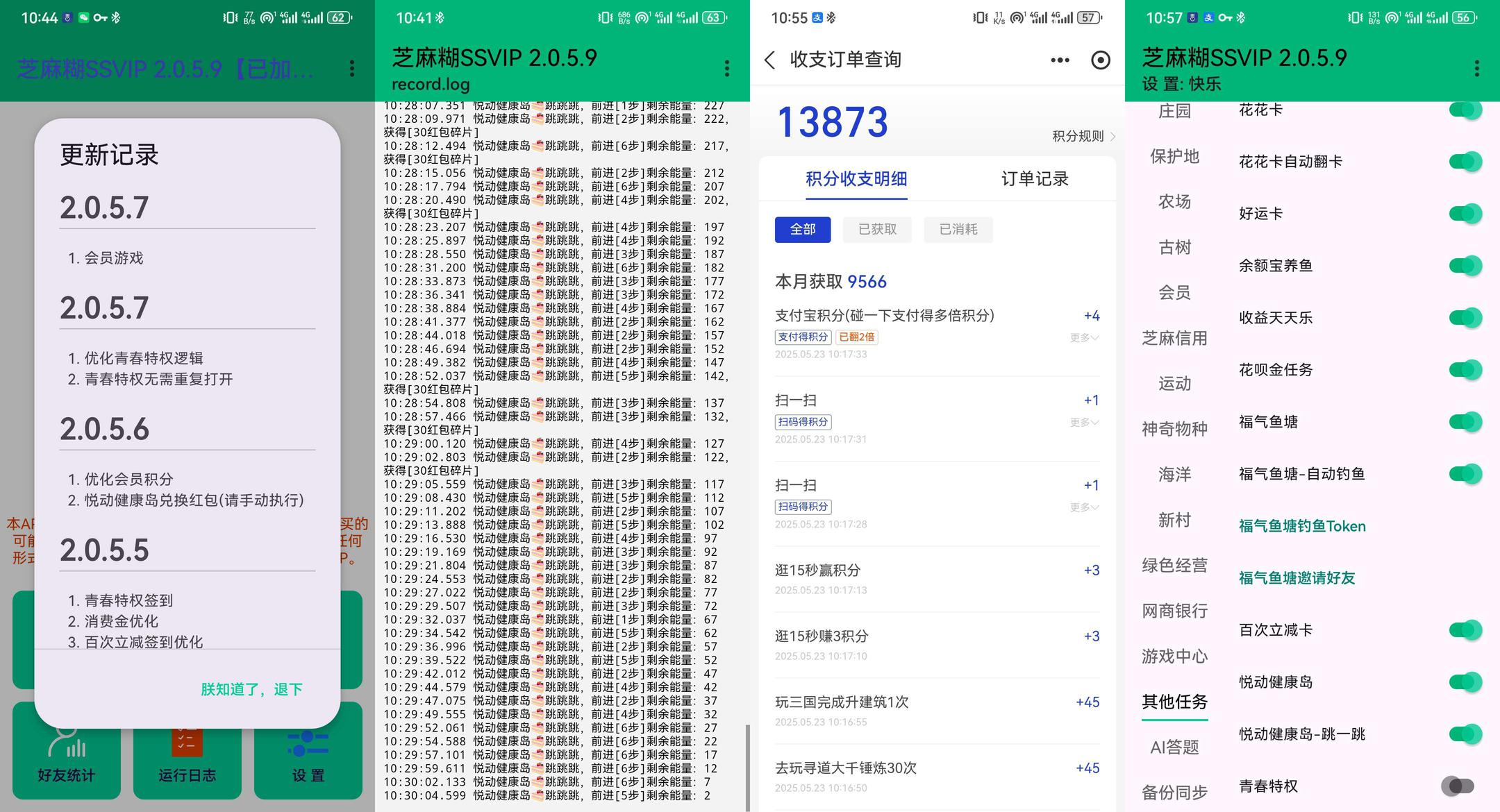Select 运动 in settings sidebar
The image size is (1500, 812).
1174,384
